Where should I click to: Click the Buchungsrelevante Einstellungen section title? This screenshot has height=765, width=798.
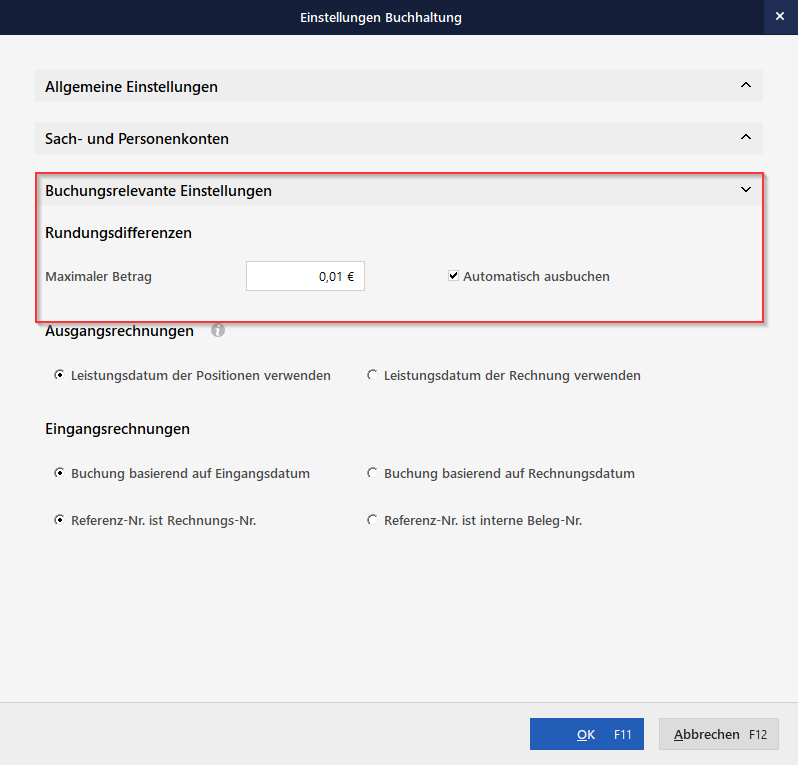coord(158,190)
